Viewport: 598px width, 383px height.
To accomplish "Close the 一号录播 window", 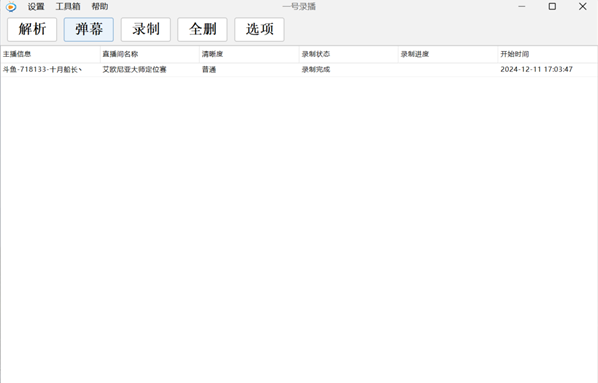I will pyautogui.click(x=582, y=6).
